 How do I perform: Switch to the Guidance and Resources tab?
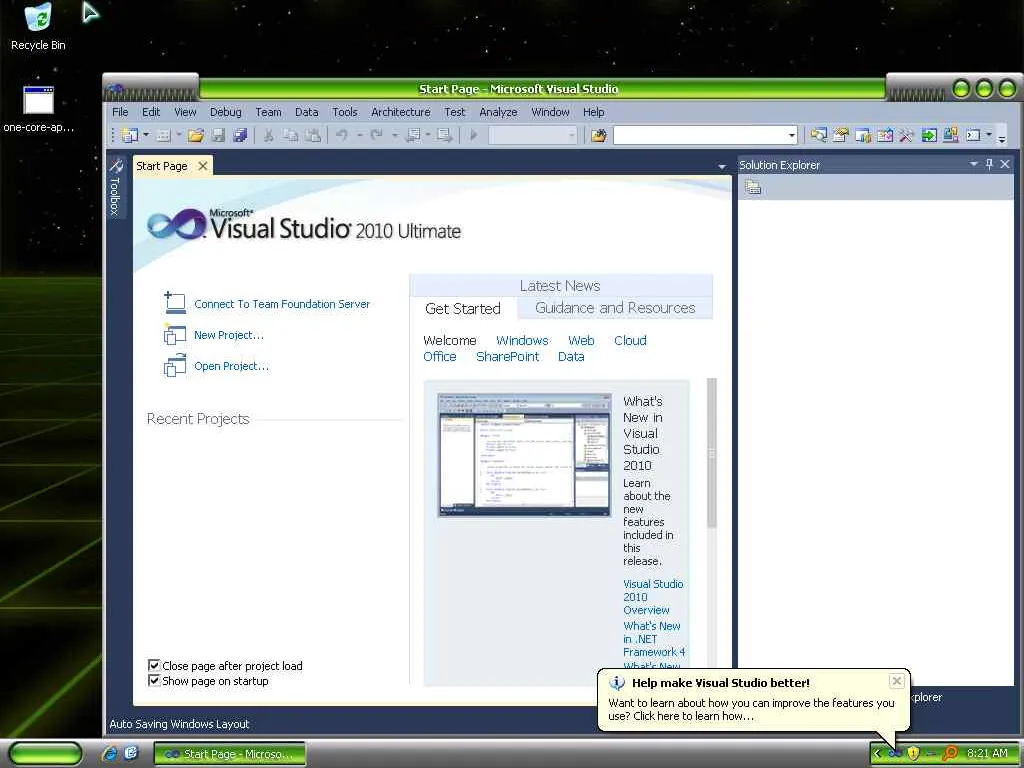[x=615, y=308]
